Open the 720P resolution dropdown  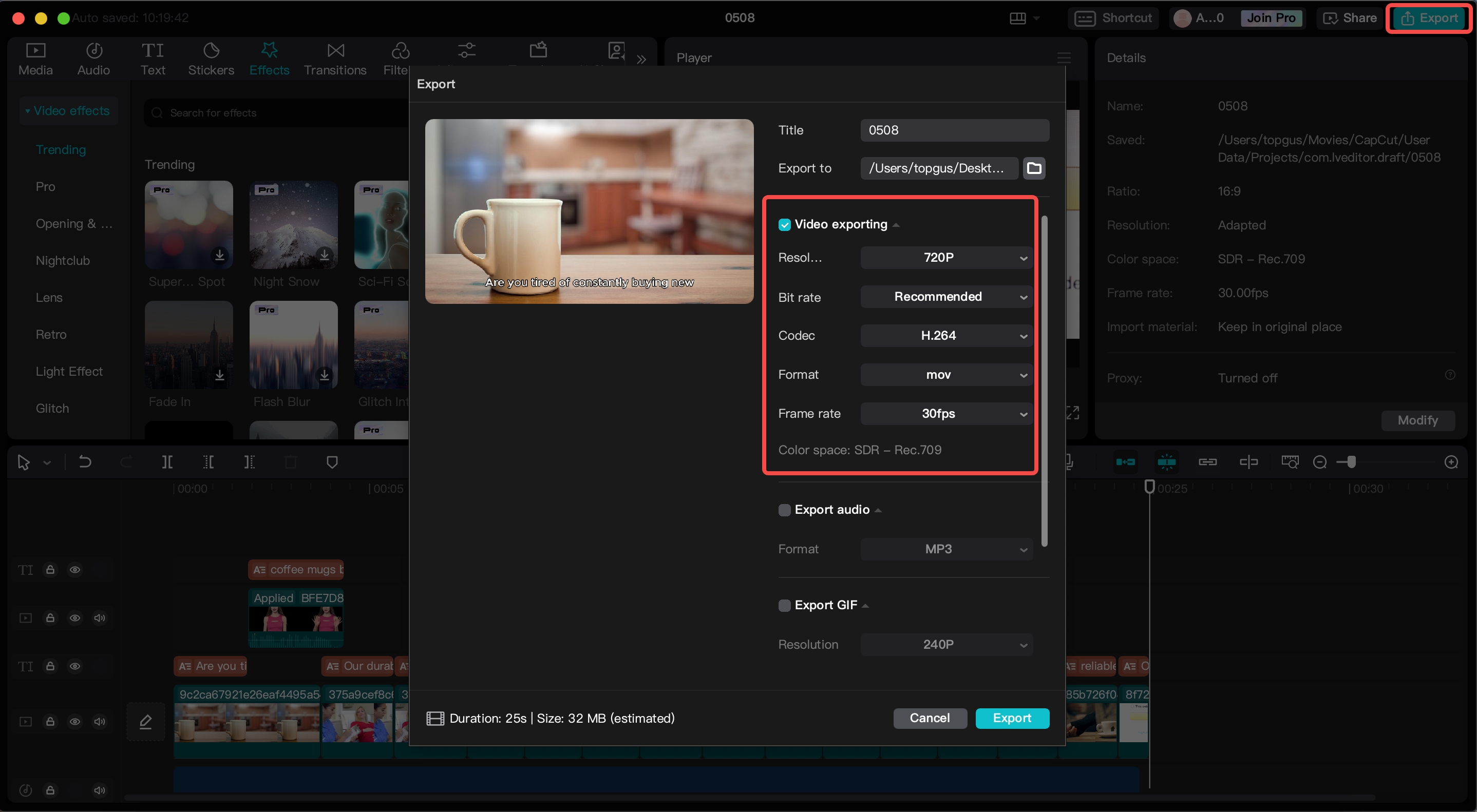tap(946, 258)
